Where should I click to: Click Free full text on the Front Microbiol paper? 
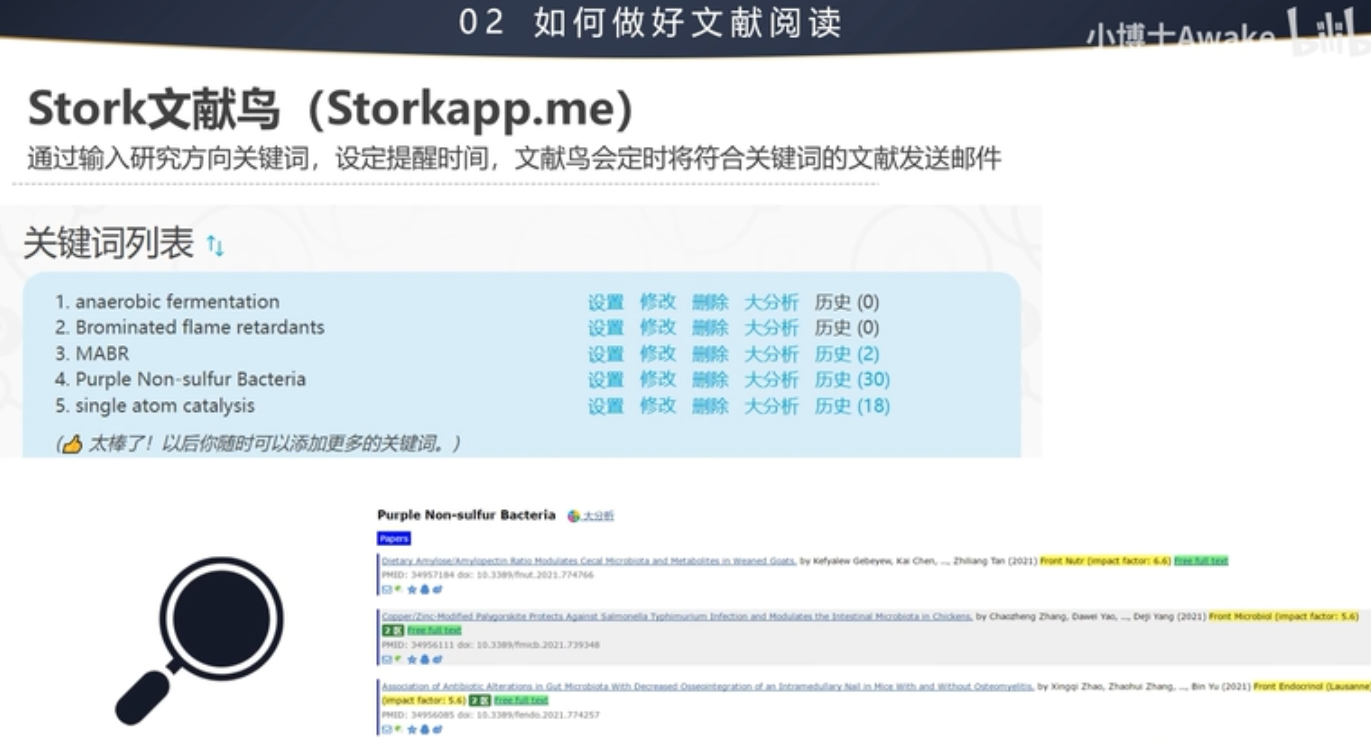pyautogui.click(x=435, y=631)
